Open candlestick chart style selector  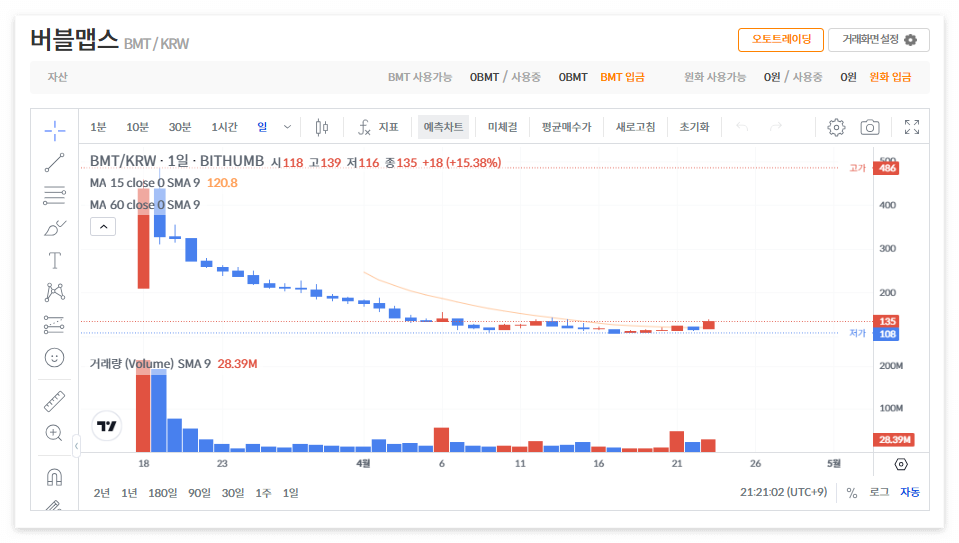(x=322, y=127)
